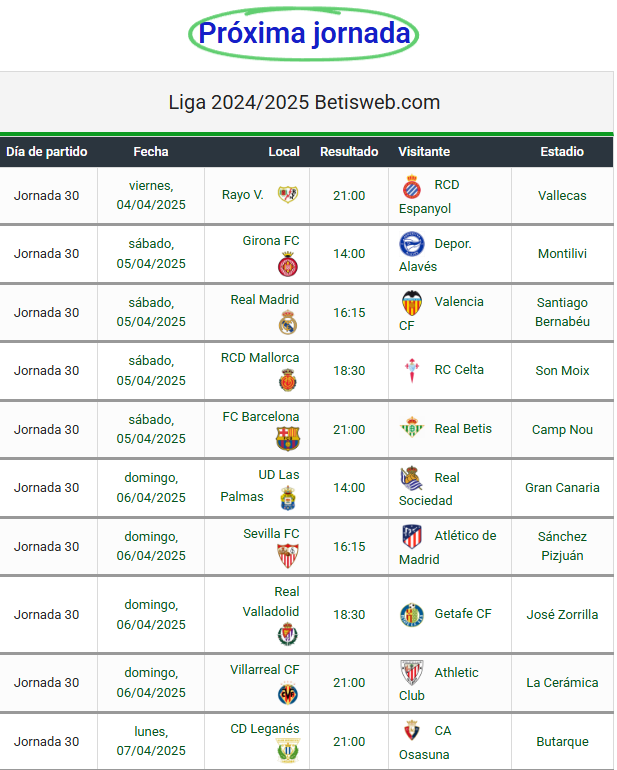
Task: Click the Próxima jornada heading
Action: (x=304, y=33)
